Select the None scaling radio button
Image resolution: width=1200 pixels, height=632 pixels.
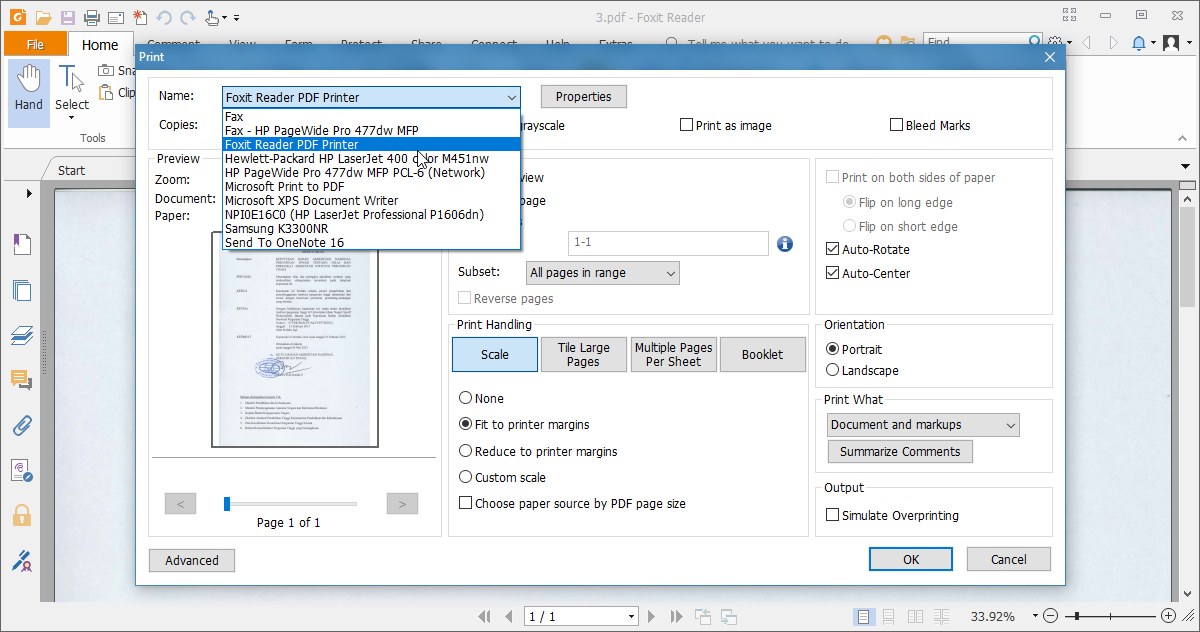pyautogui.click(x=466, y=398)
